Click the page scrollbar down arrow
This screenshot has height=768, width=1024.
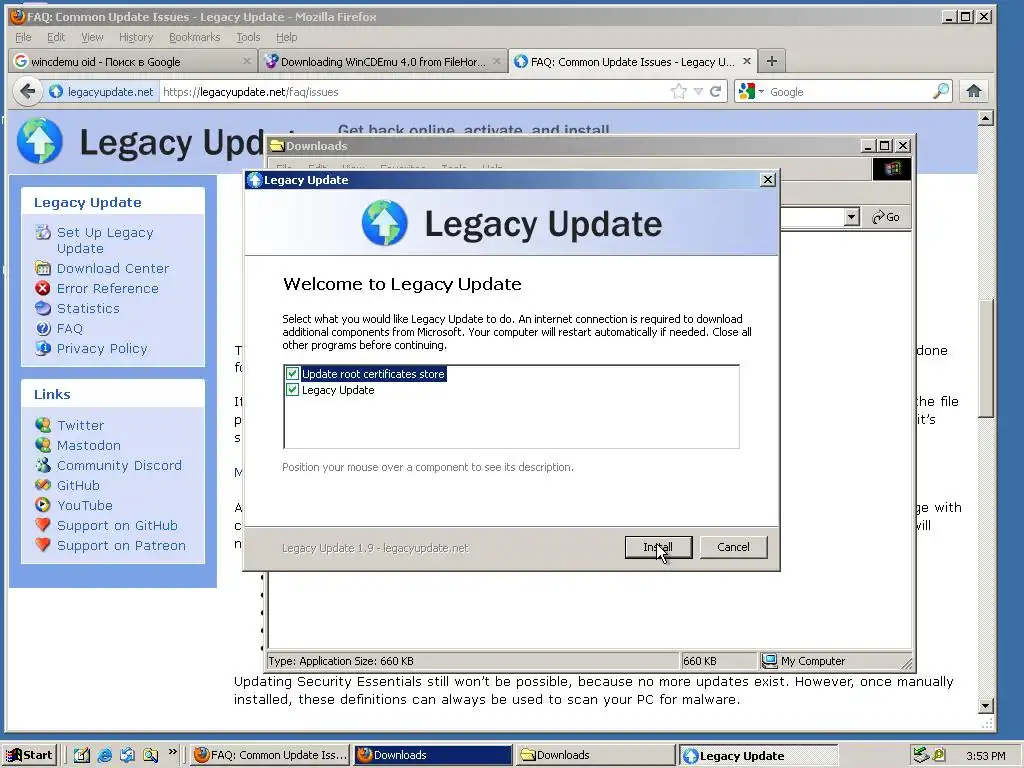pyautogui.click(x=986, y=705)
